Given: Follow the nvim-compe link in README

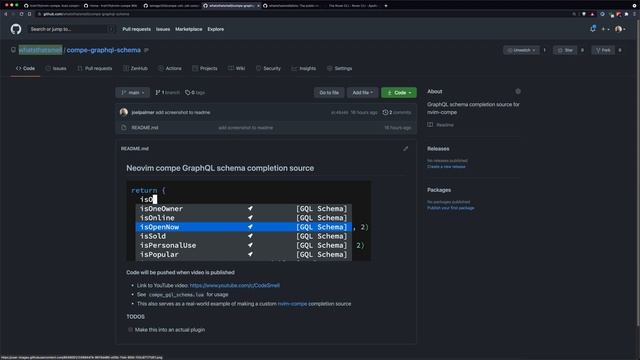Looking at the screenshot, I should point(292,304).
